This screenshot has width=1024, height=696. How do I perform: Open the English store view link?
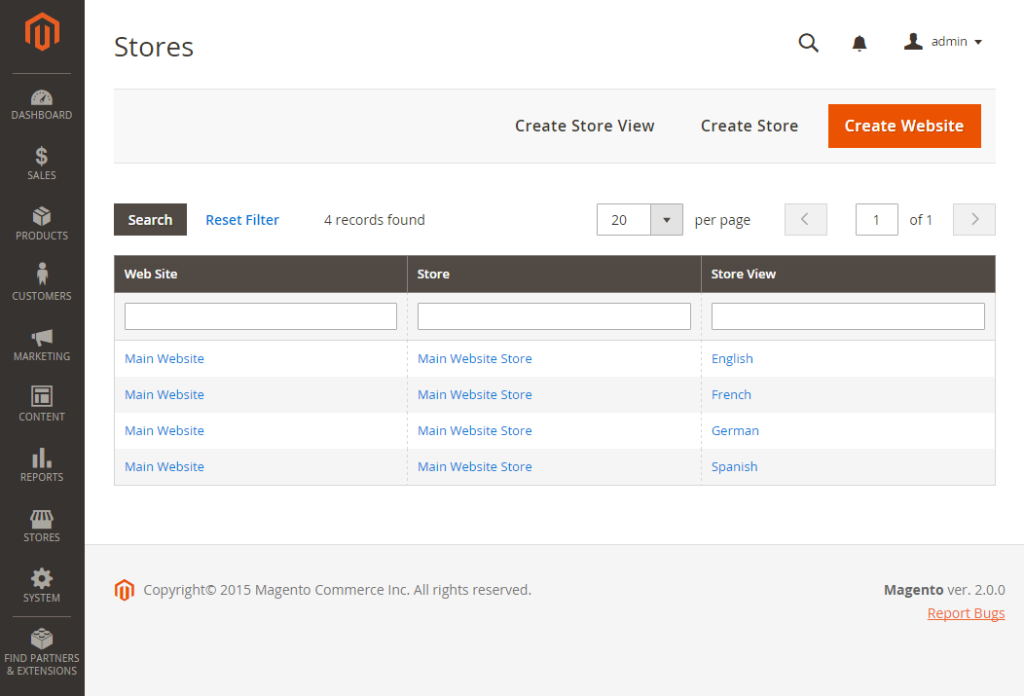click(x=732, y=358)
